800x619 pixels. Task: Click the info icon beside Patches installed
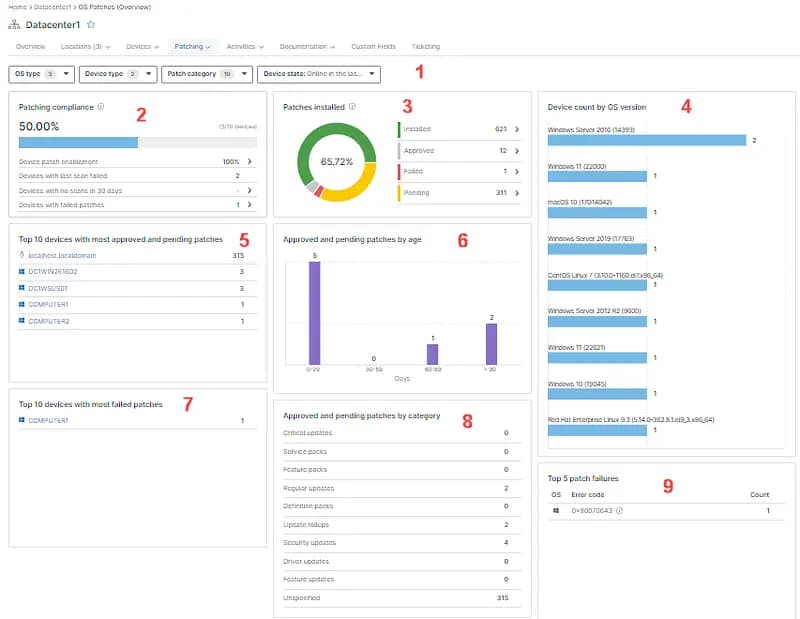click(352, 106)
